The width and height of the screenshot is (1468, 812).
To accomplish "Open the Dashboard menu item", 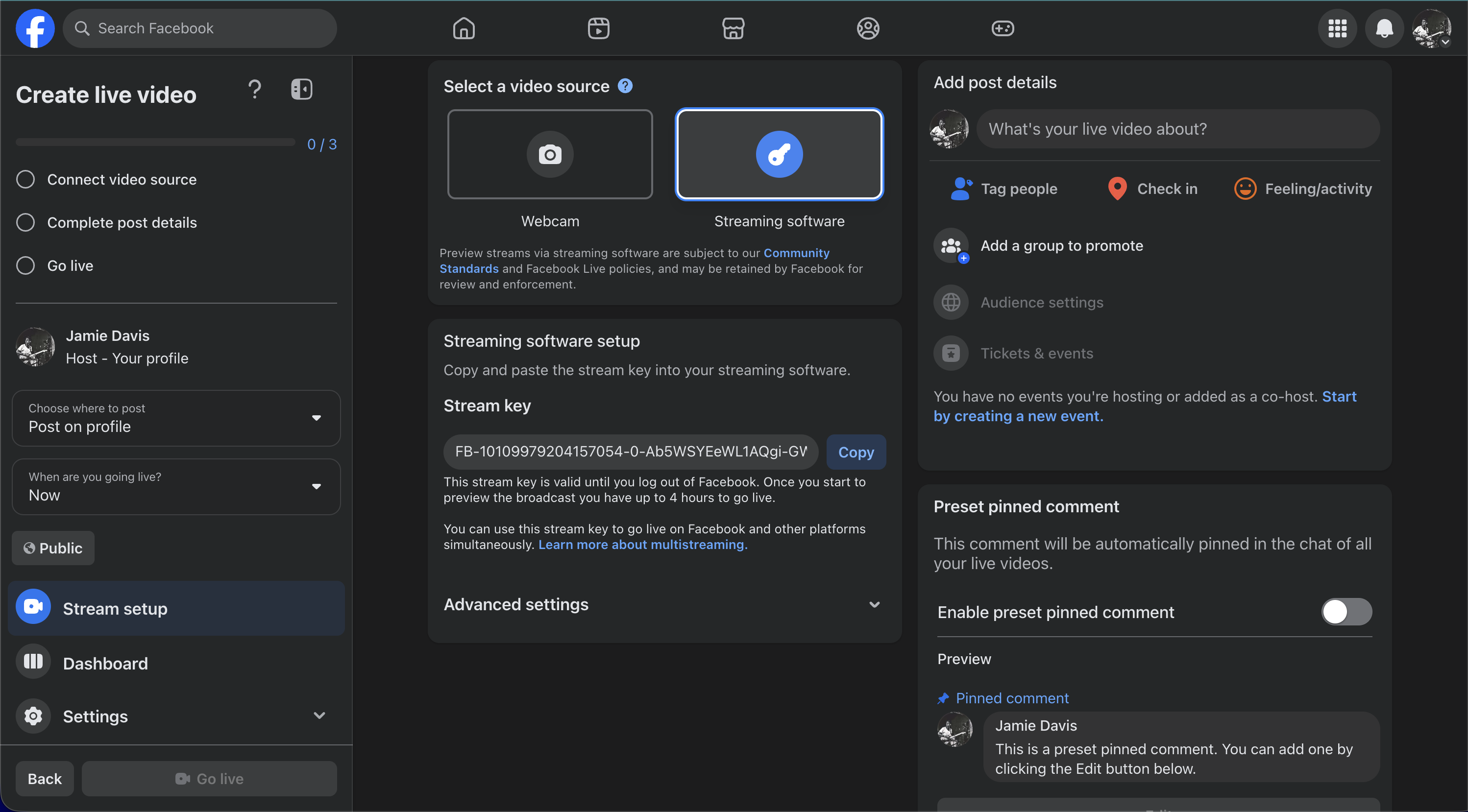I will (176, 663).
